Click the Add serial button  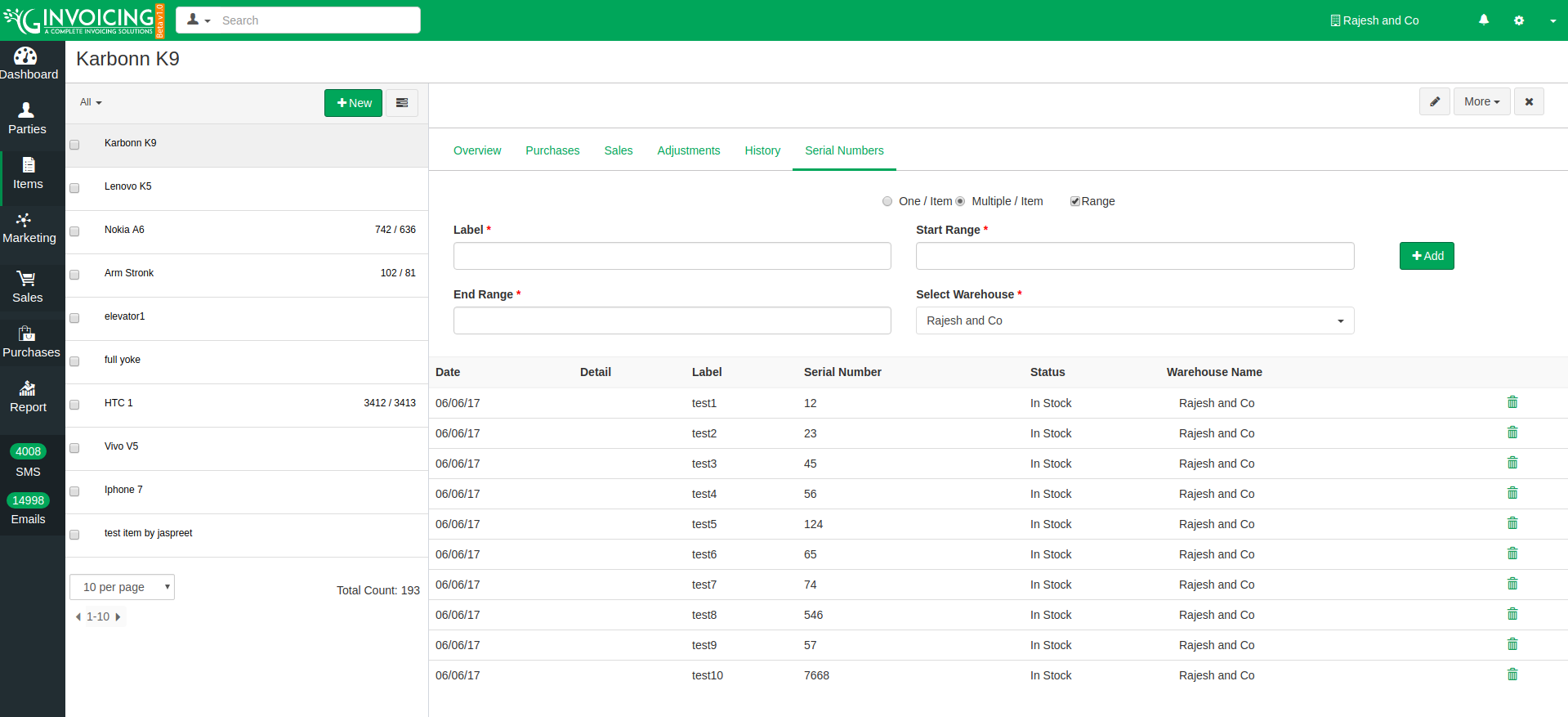[1427, 256]
